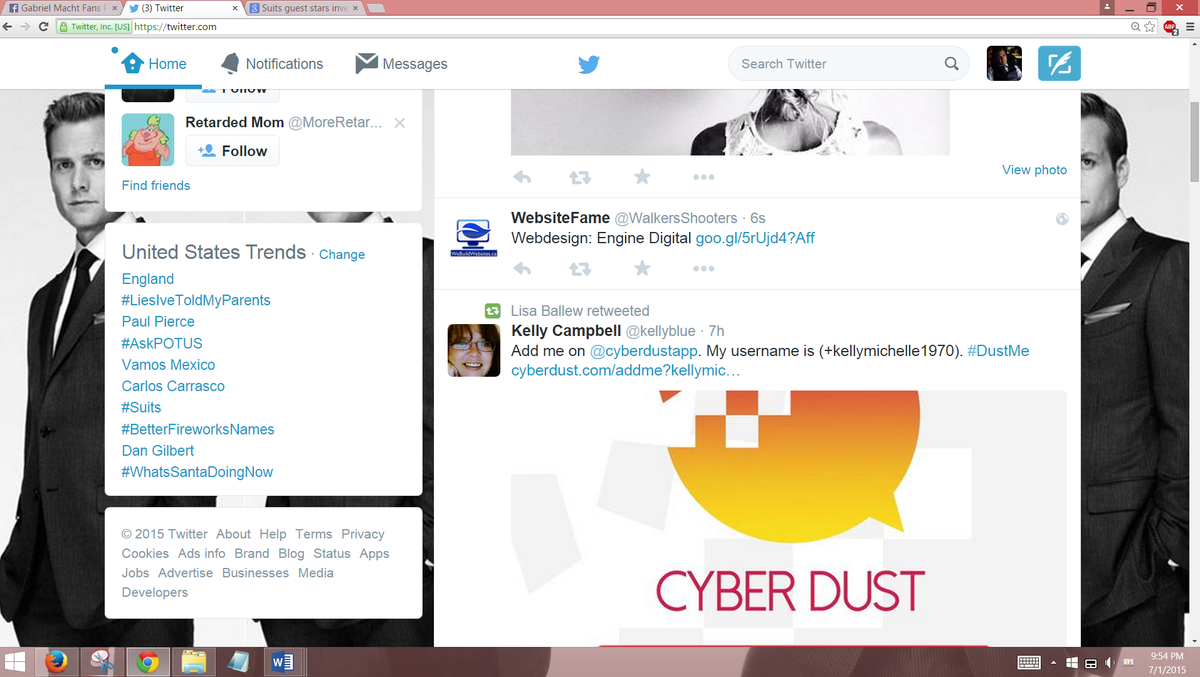Screen dimensions: 1200x677
Task: Click the globe icon on WebsiteFame tweet
Action: (1061, 219)
